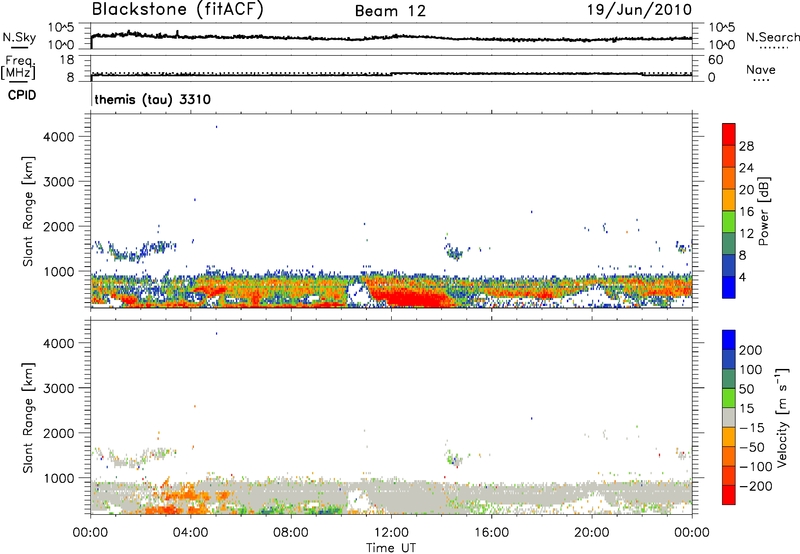Click the 'Time UT' axis label
Viewport: 800px width, 554px height.
pos(390,548)
